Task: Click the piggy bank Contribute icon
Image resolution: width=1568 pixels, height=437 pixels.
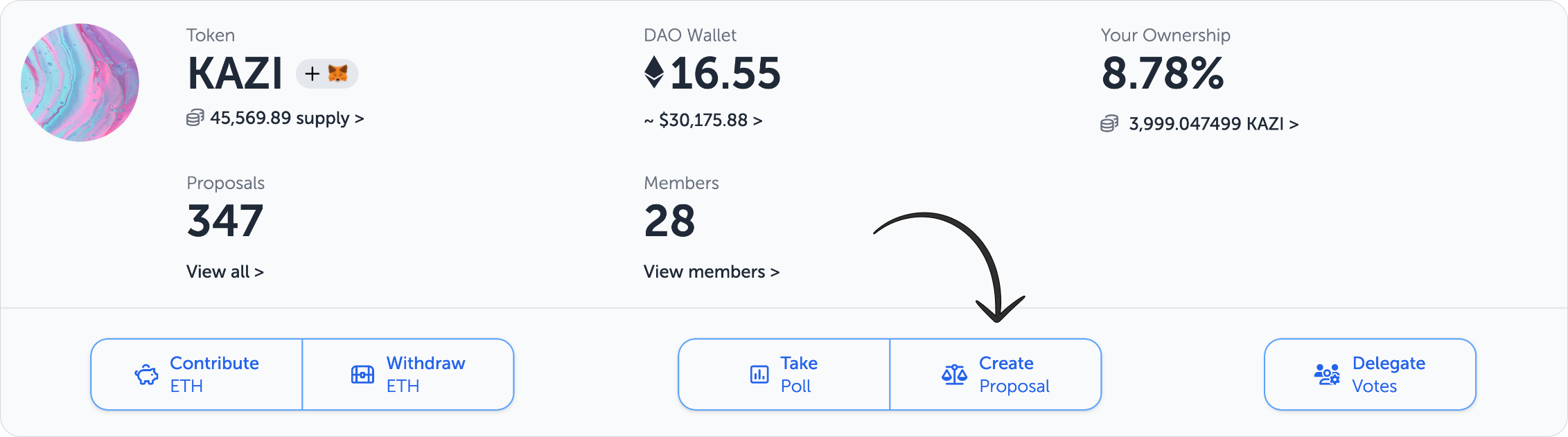Action: point(146,375)
